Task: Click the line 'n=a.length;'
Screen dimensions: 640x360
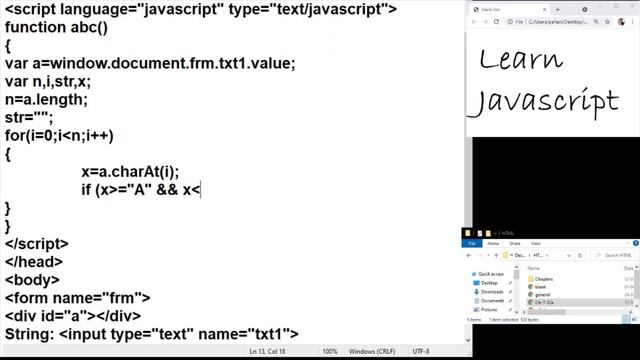Action: [46, 99]
